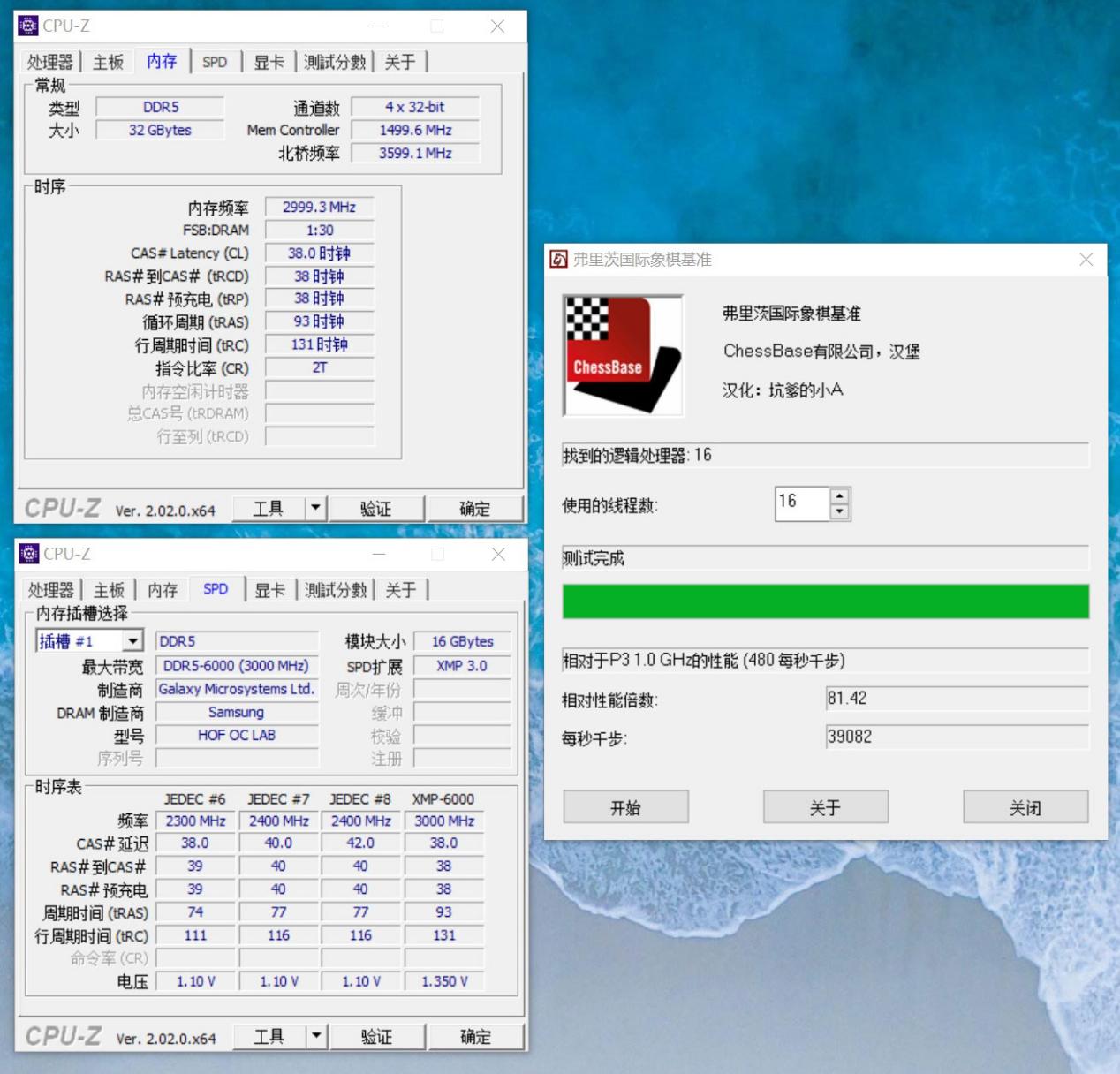1120x1074 pixels.
Task: Click the 验证 button in top CPU-Z
Action: [377, 508]
